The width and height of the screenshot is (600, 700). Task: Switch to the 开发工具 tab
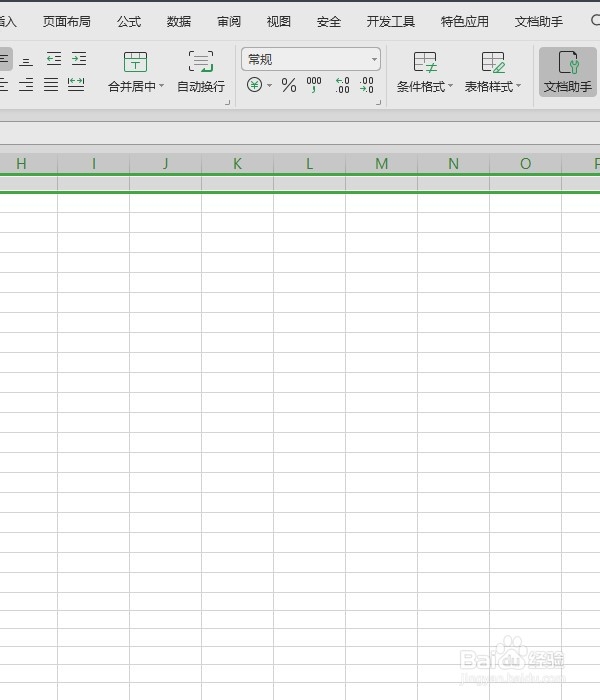tap(391, 21)
